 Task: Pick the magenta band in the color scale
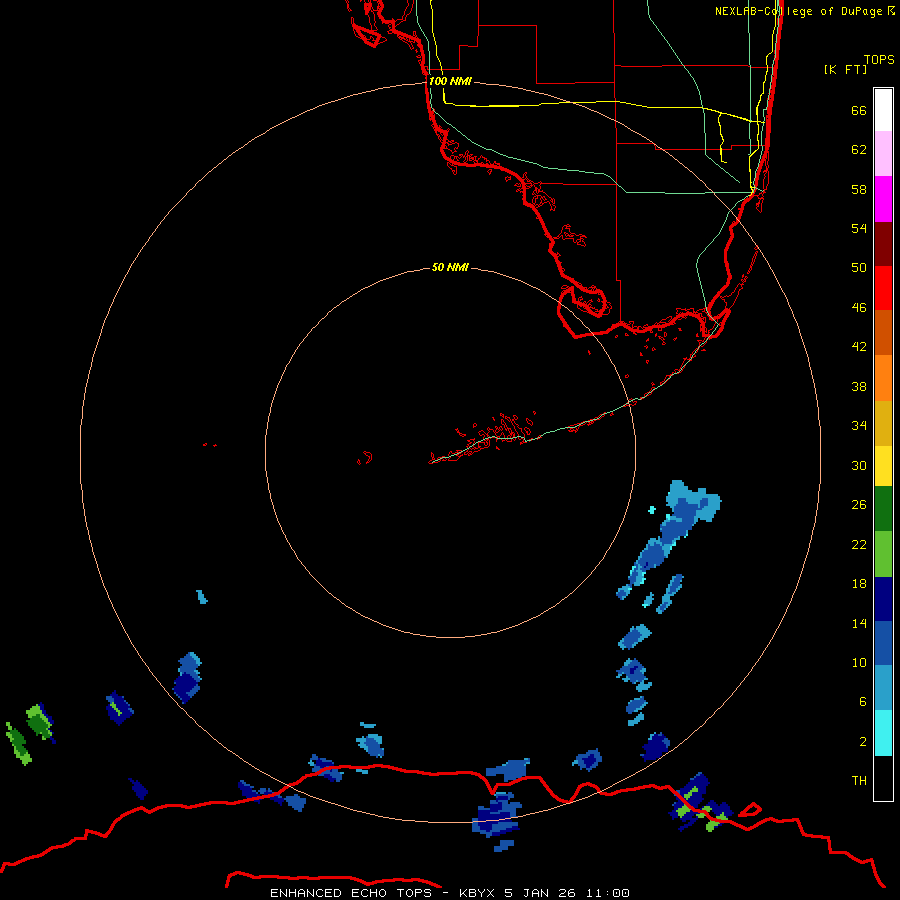tap(883, 199)
